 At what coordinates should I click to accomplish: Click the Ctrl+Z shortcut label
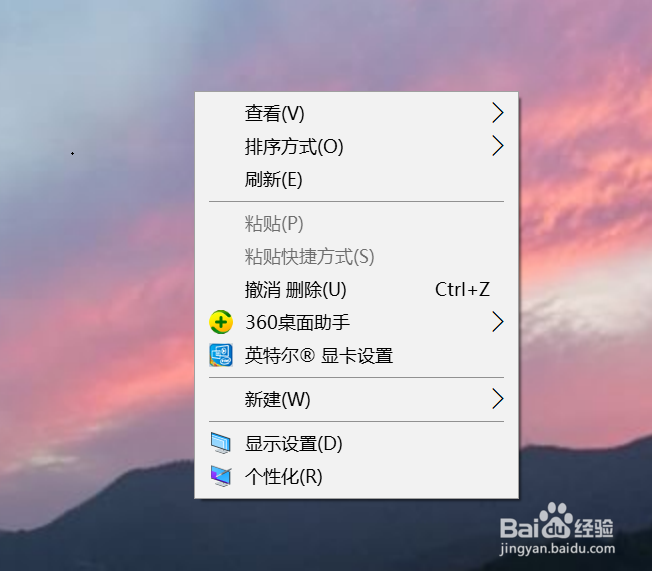point(462,289)
